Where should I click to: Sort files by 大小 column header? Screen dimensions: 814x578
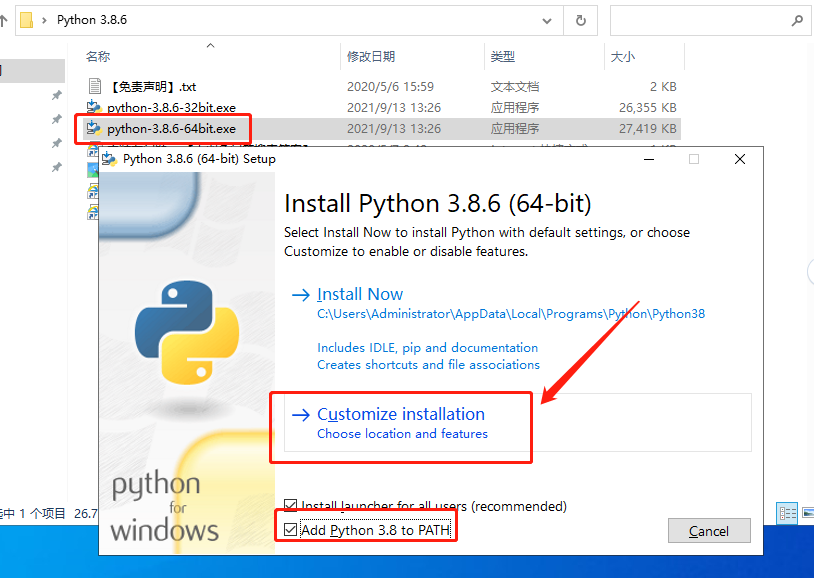(x=622, y=57)
